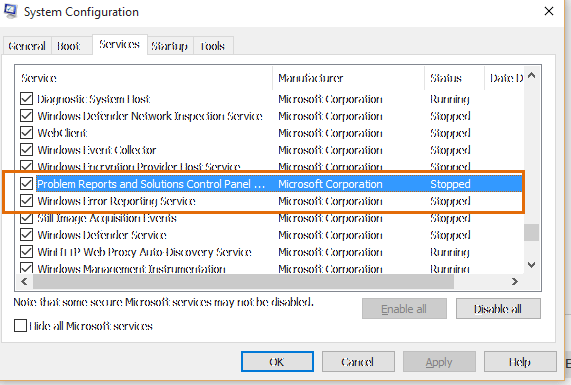This screenshot has width=571, height=385.
Task: Click the left arrow of horizontal scrollbar
Action: point(24,282)
